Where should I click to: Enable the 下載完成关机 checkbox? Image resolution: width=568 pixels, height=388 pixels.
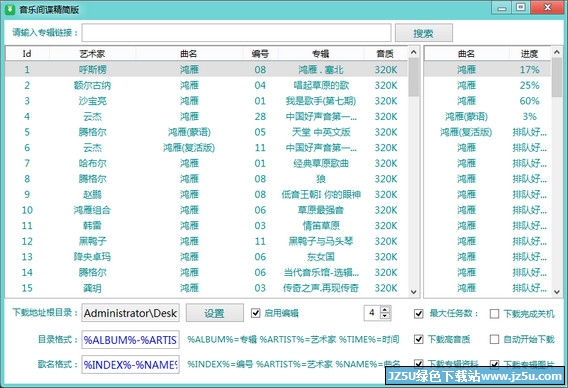pyautogui.click(x=494, y=313)
